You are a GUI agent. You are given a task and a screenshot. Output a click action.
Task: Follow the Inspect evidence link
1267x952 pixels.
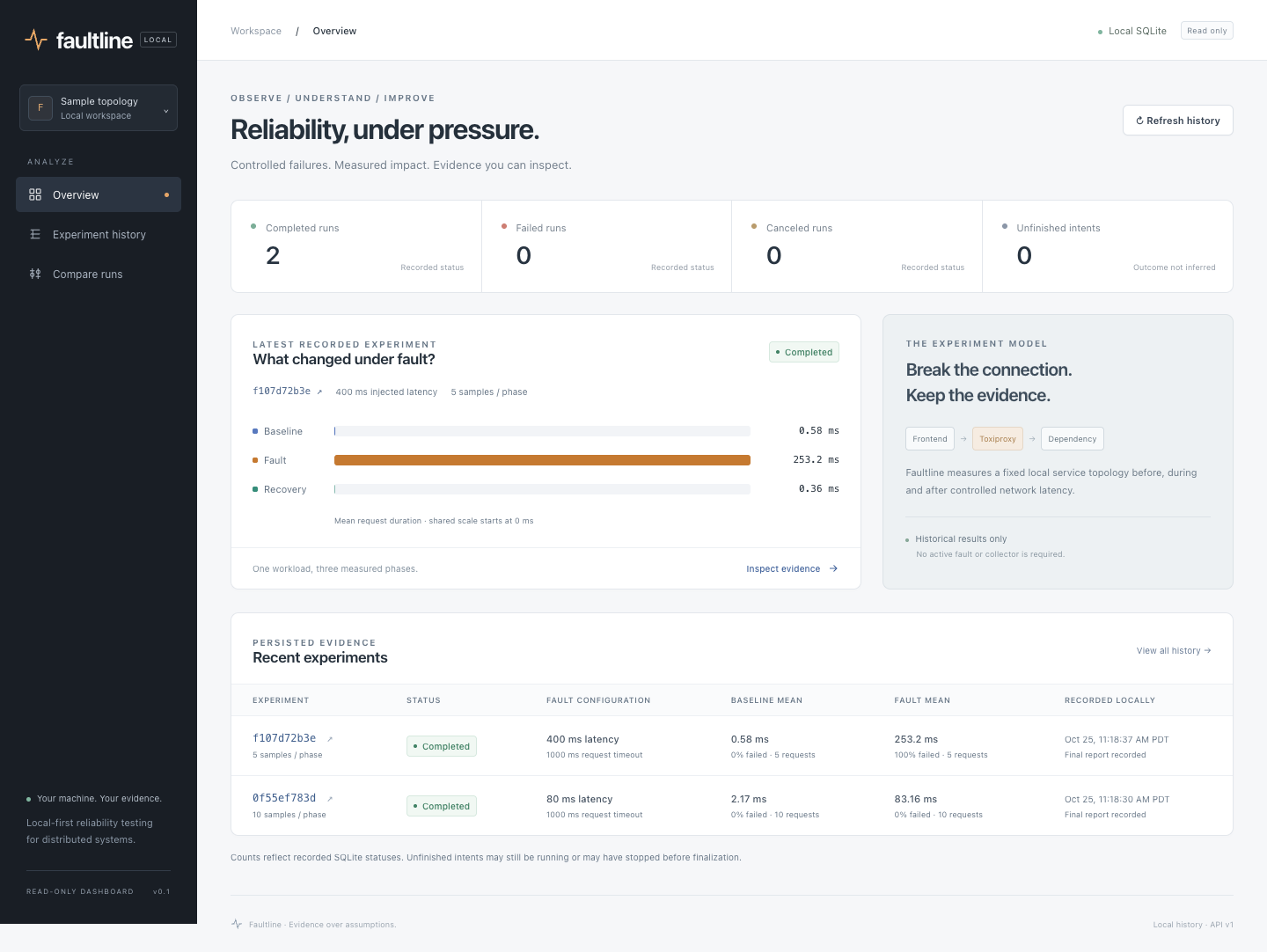pos(792,568)
